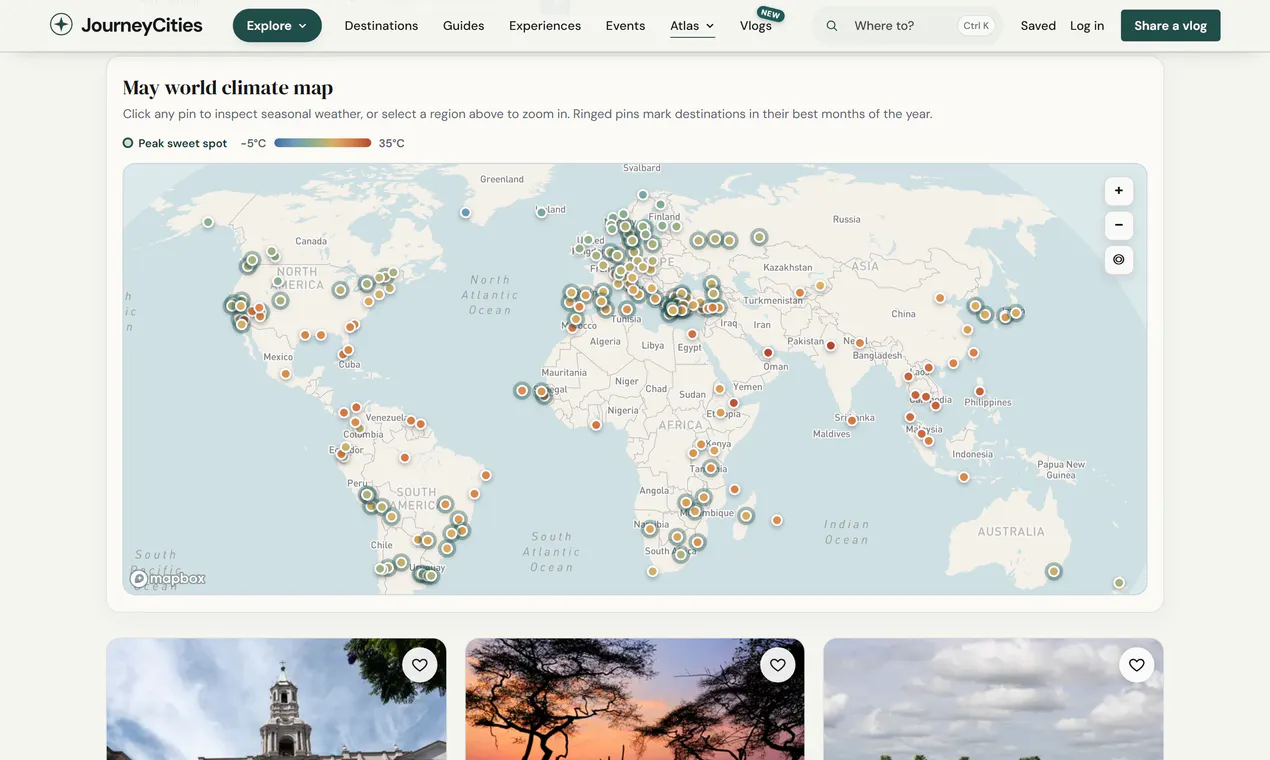
Task: Select the red pin in Oman
Action: coord(768,353)
